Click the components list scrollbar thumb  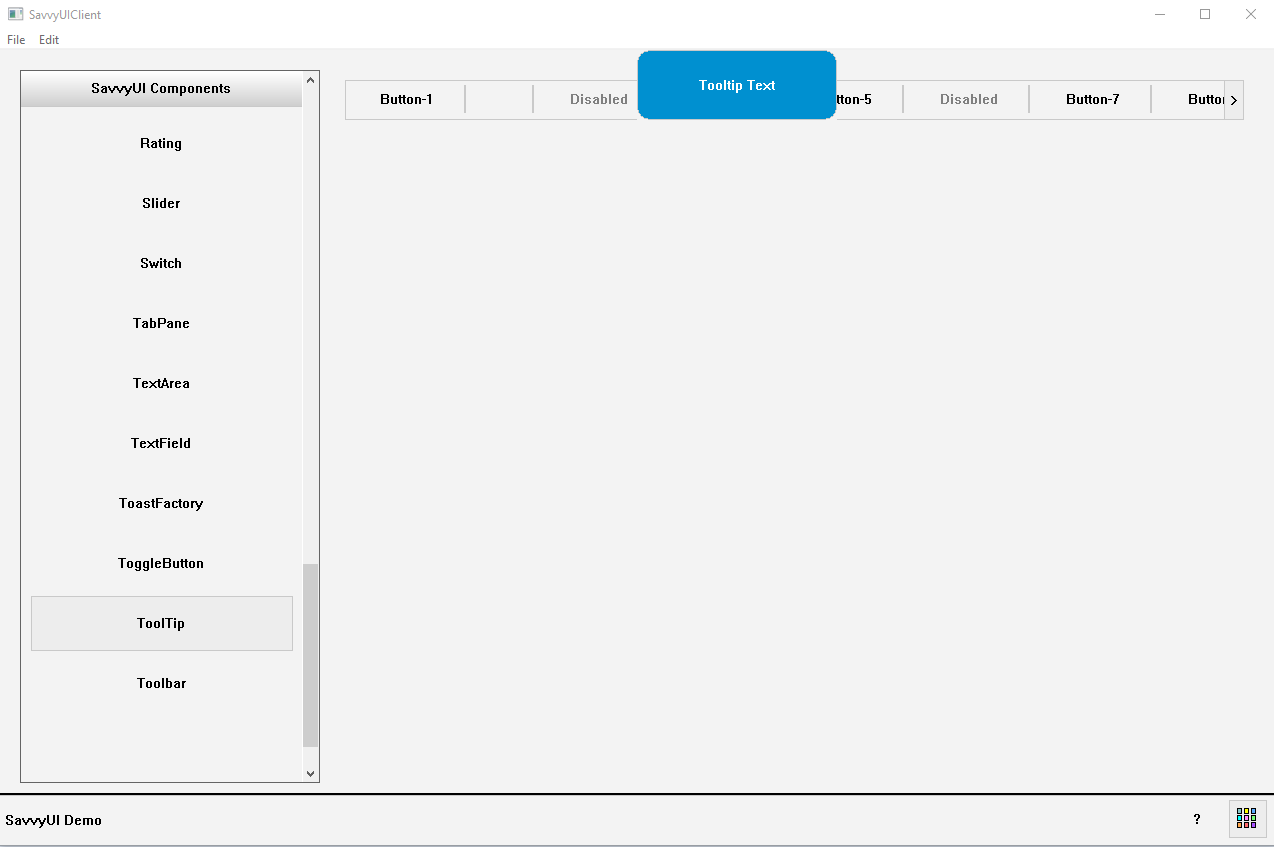click(x=310, y=655)
